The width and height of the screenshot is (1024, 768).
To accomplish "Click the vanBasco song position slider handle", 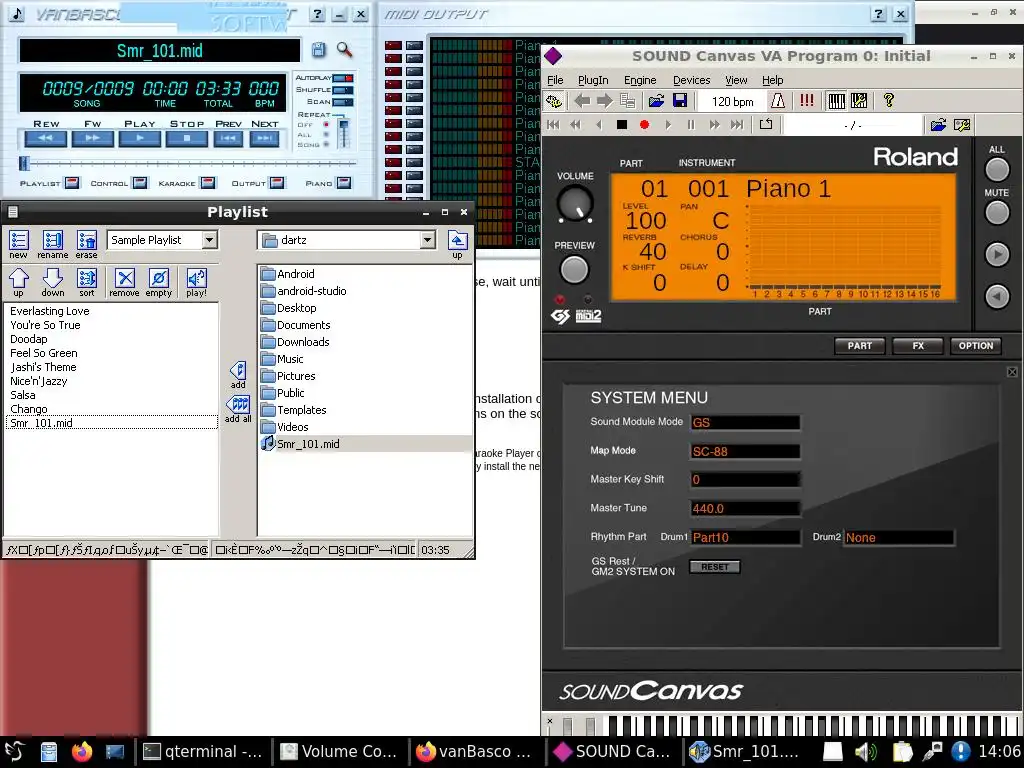I will pos(24,163).
